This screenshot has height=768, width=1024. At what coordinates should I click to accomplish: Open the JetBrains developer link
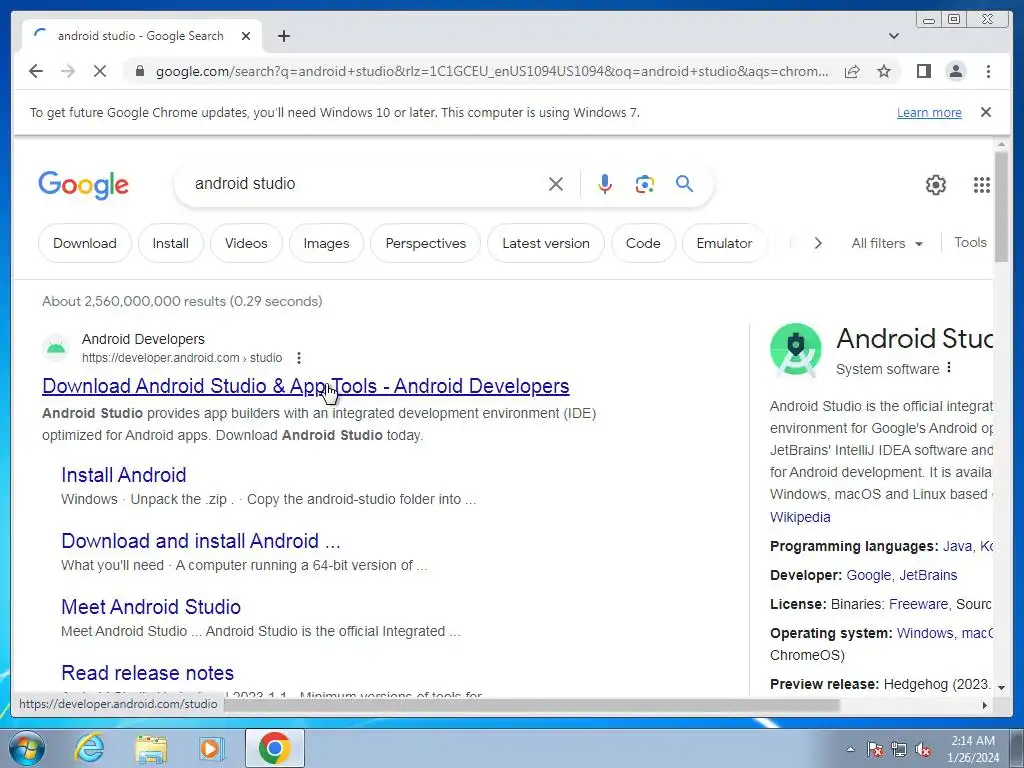click(x=928, y=575)
